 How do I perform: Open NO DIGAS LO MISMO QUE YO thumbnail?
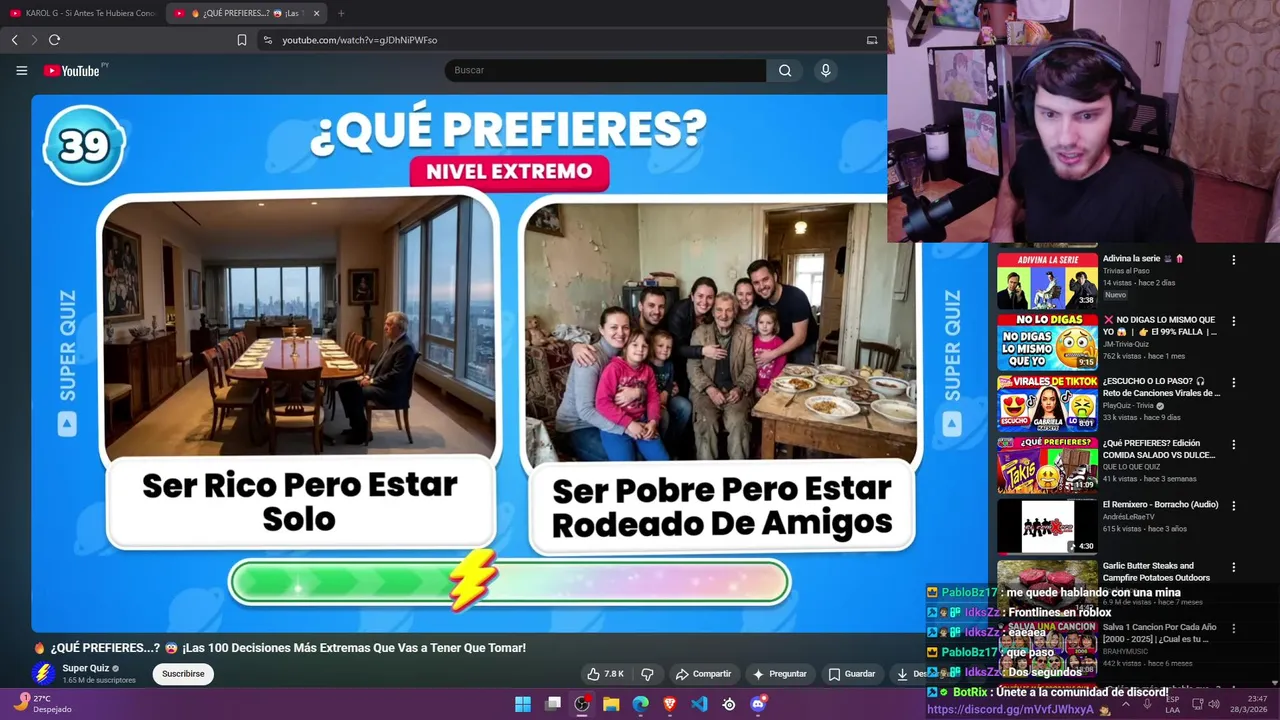click(1047, 342)
